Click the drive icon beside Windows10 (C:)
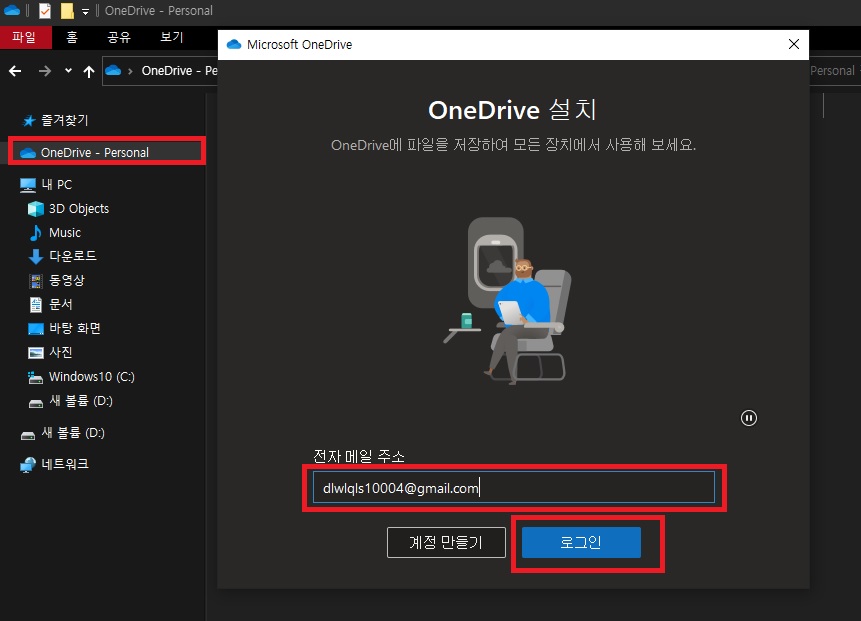This screenshot has height=621, width=861. tap(36, 377)
